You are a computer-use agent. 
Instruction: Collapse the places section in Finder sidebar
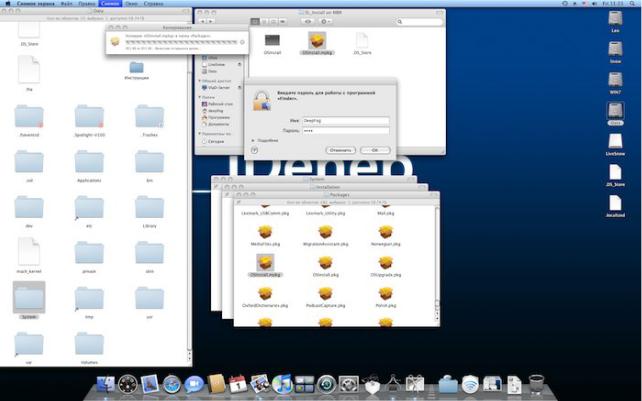coord(200,97)
